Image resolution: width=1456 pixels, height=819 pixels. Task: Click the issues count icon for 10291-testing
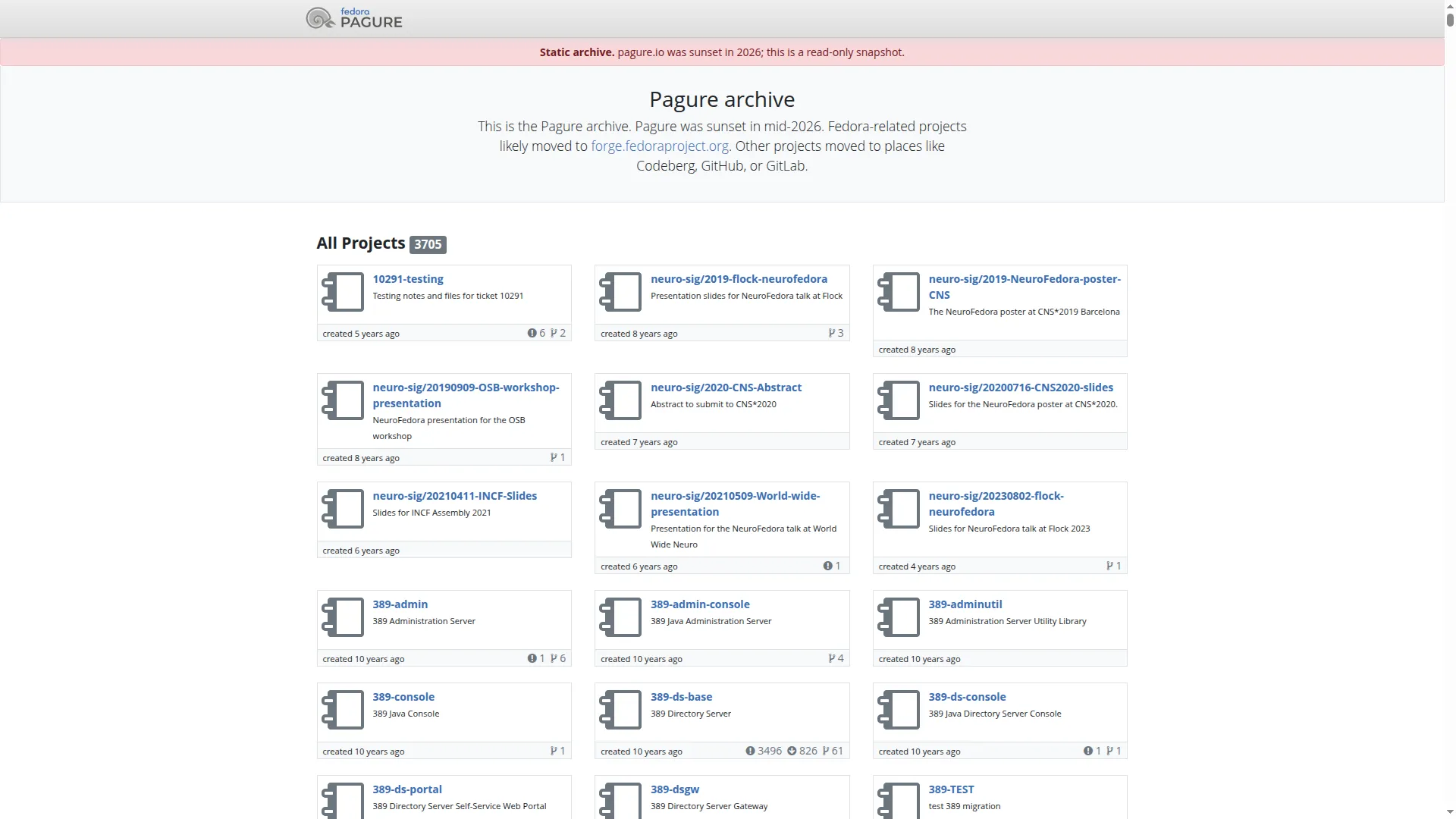(532, 334)
